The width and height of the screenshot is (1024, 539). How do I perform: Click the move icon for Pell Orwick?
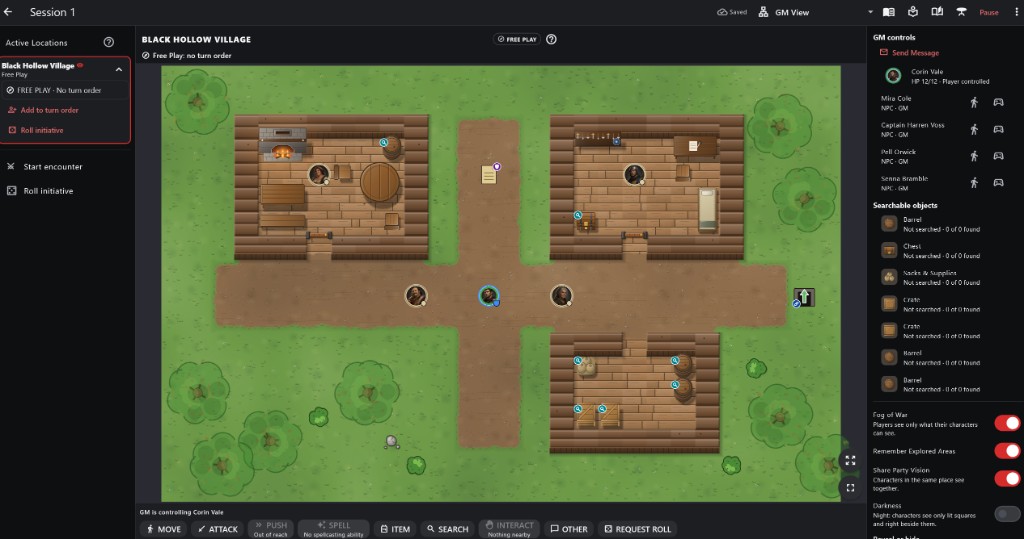(974, 155)
